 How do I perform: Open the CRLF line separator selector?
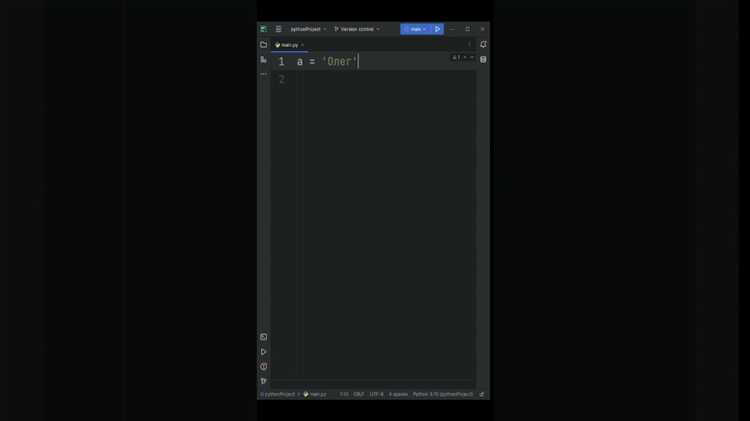tap(359, 395)
